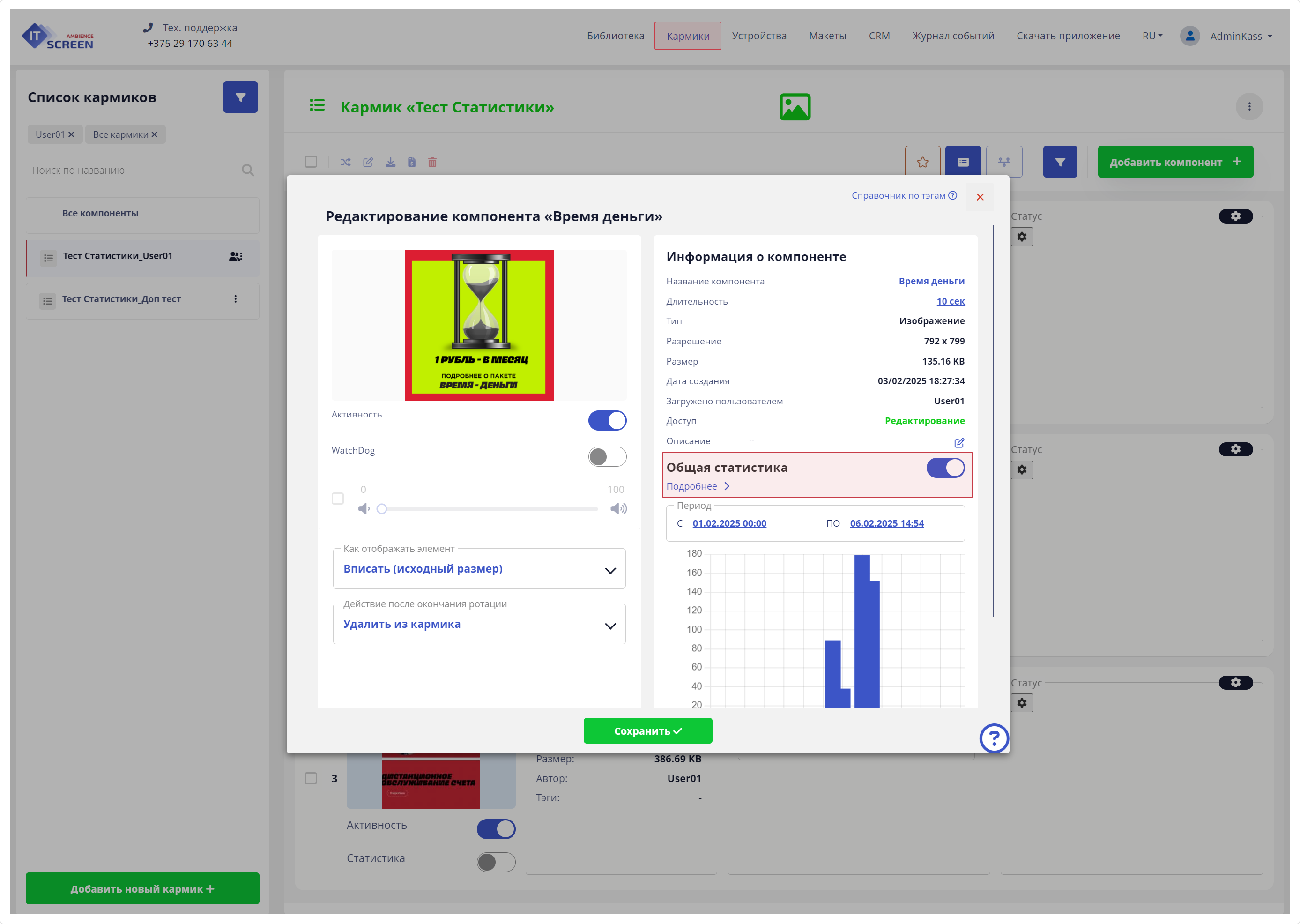This screenshot has height=924, width=1300.
Task: Open the Как отображать элемент dropdown
Action: (x=479, y=569)
